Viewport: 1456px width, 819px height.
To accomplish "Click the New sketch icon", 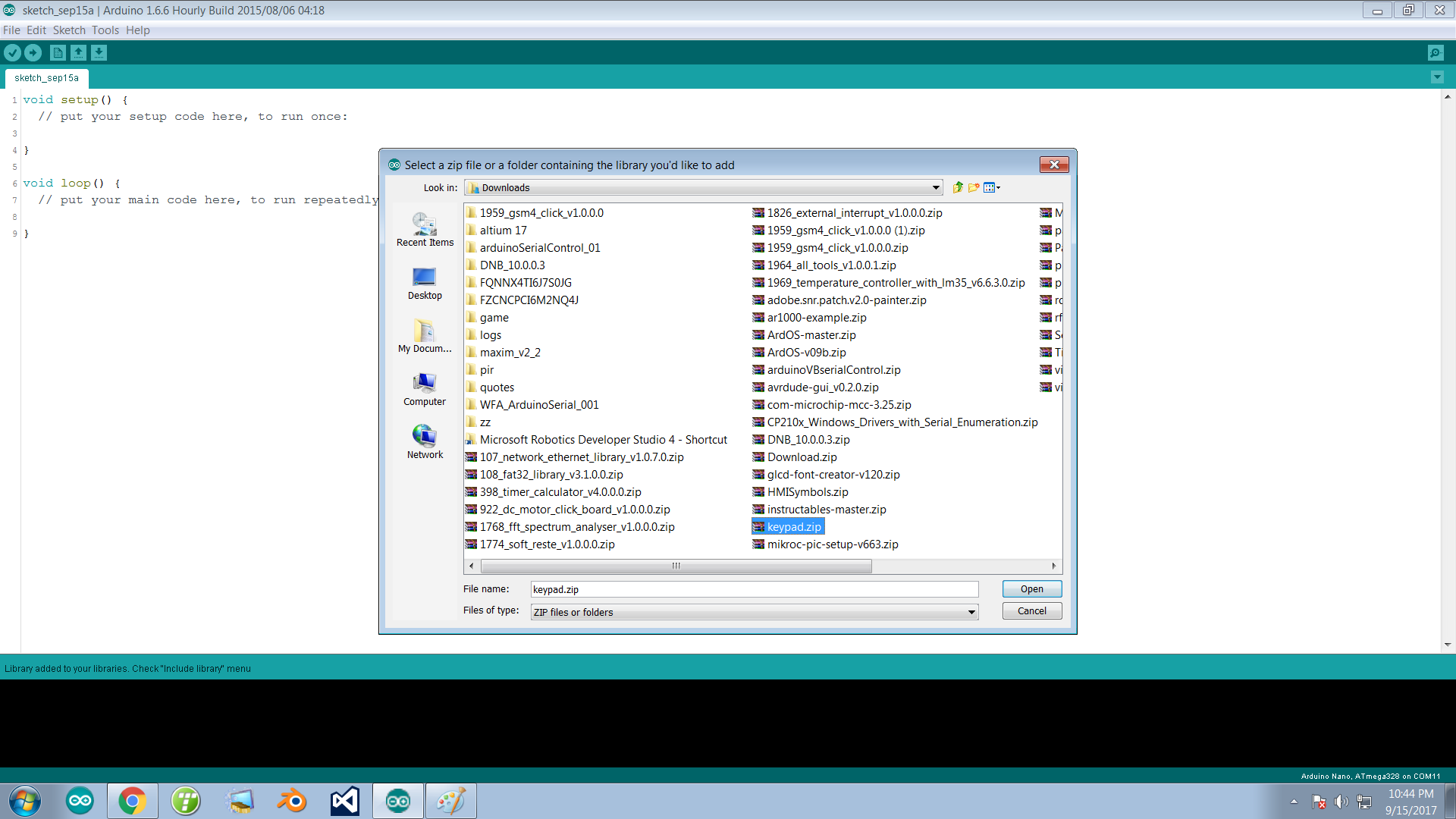I will click(x=58, y=52).
